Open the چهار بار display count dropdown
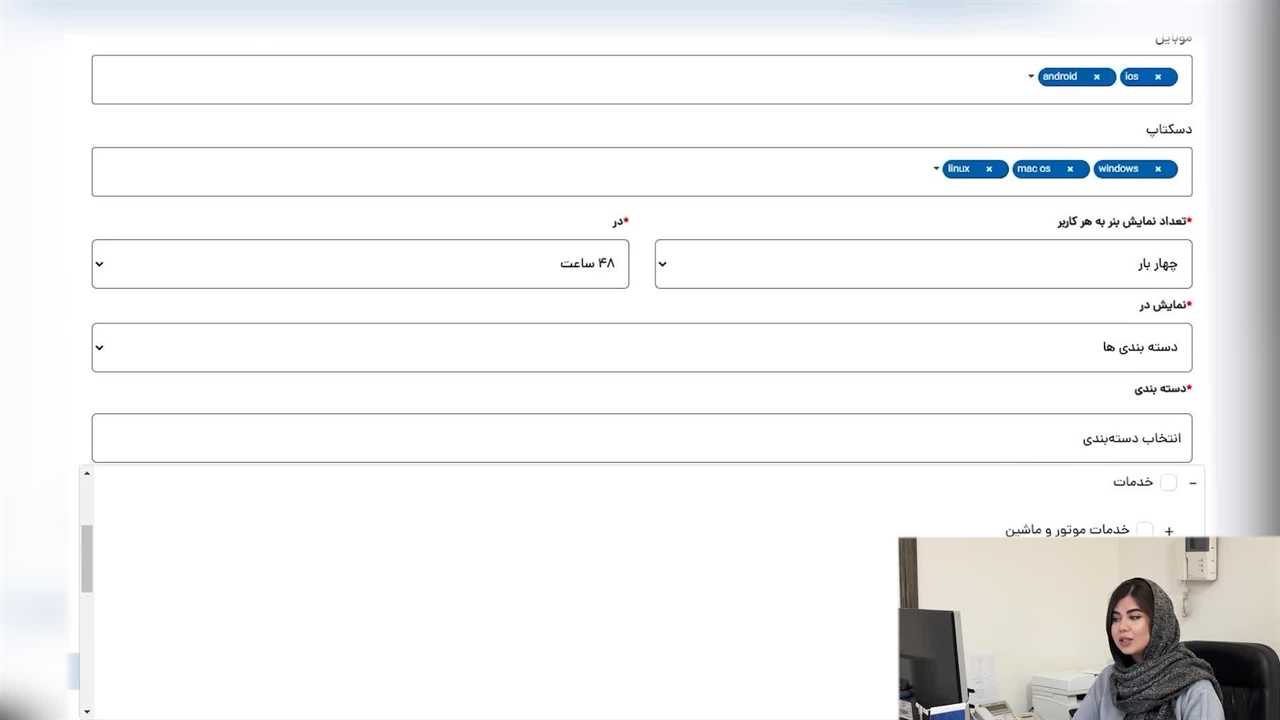The image size is (1280, 720). pyautogui.click(x=922, y=264)
